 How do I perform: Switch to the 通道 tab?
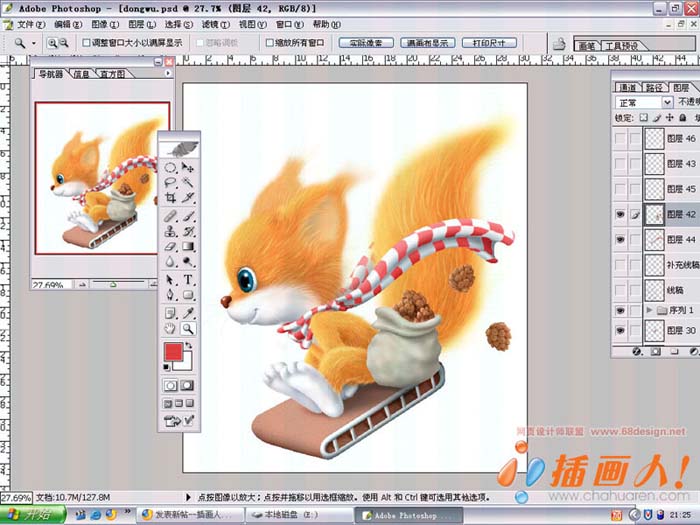(628, 88)
